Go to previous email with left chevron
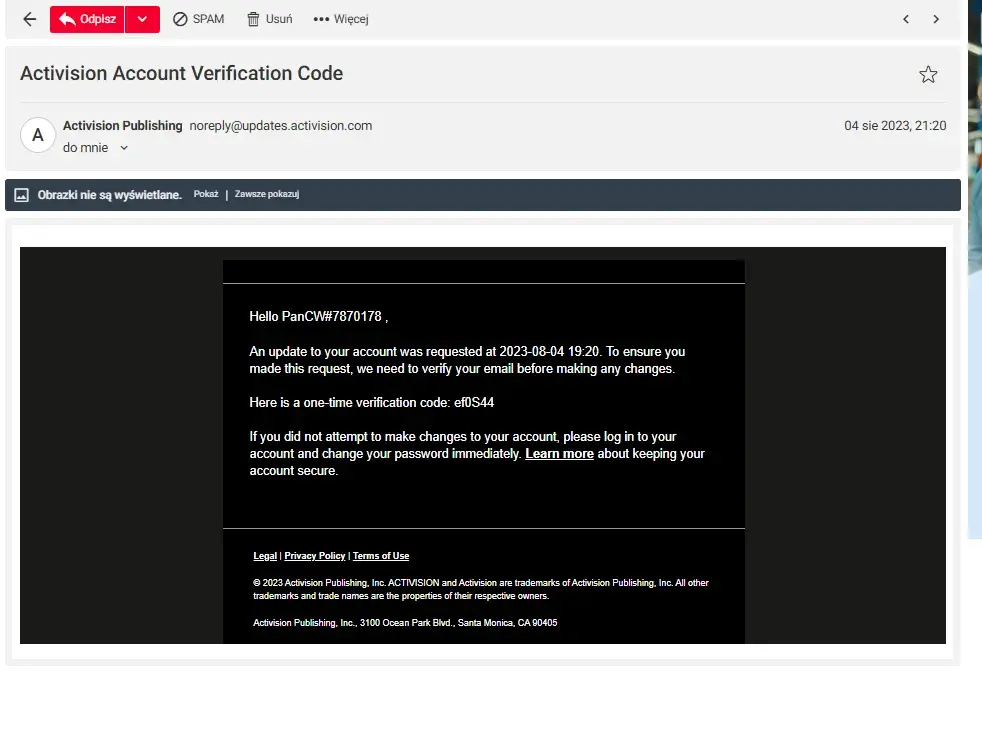Image resolution: width=982 pixels, height=754 pixels. 906,19
